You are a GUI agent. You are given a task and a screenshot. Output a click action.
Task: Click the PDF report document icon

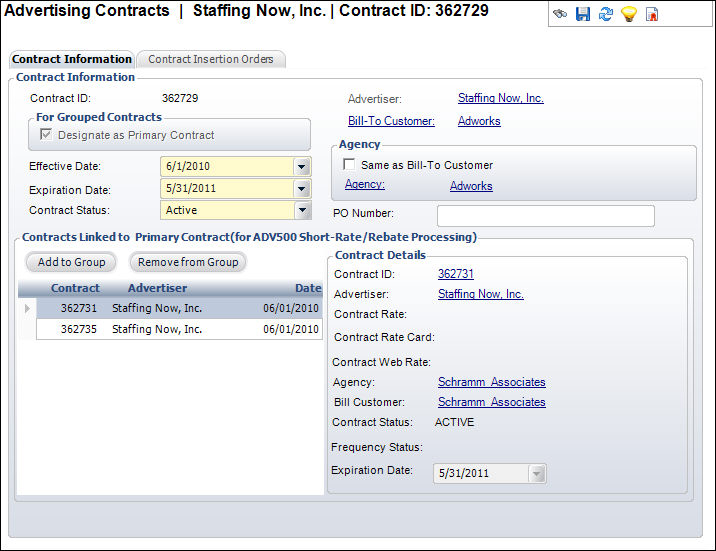point(652,14)
